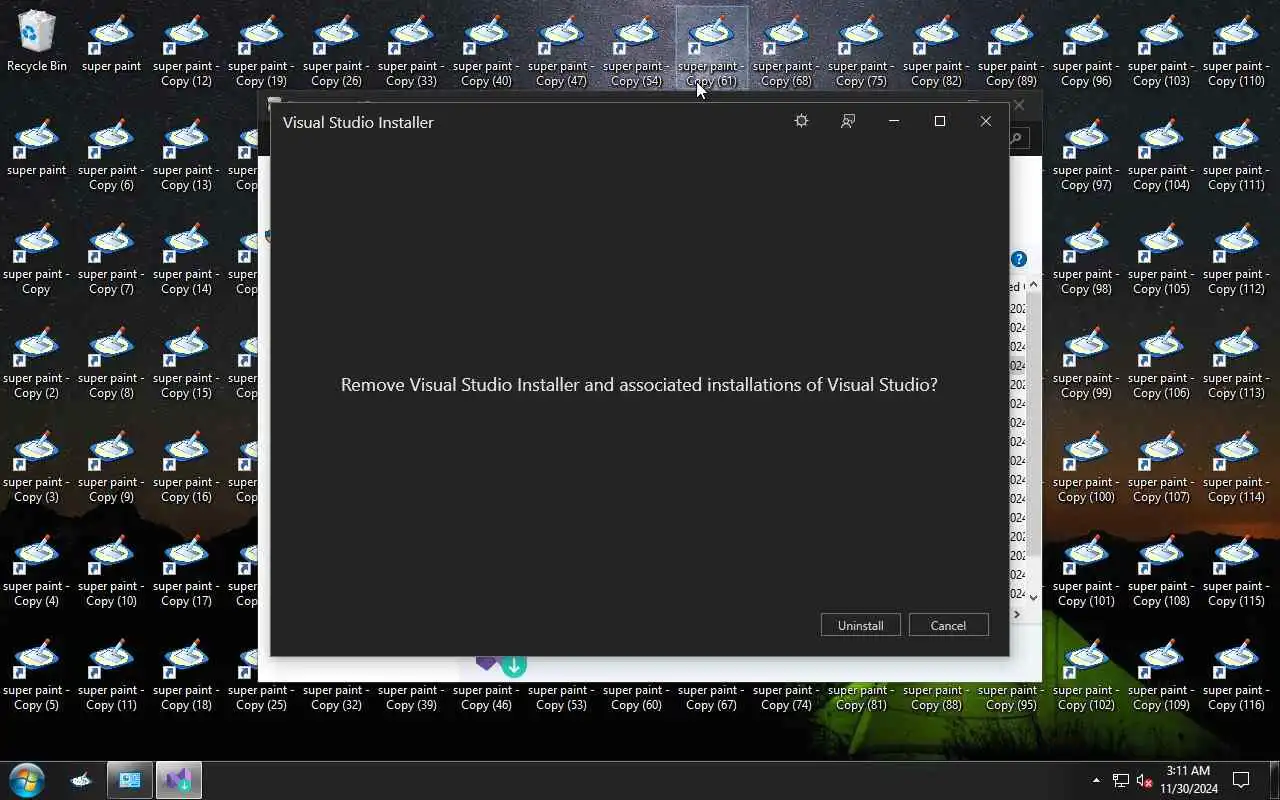Select 'super paint - Copy (98)' shortcut

1086,258
